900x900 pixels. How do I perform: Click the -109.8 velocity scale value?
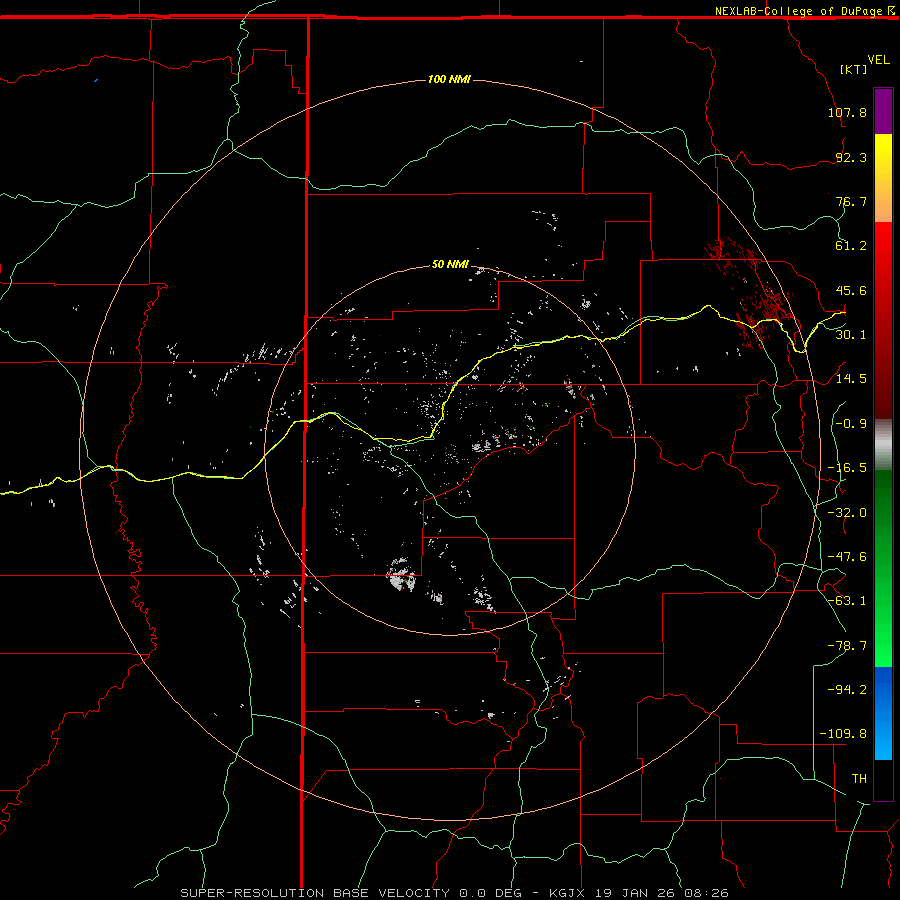(x=843, y=734)
